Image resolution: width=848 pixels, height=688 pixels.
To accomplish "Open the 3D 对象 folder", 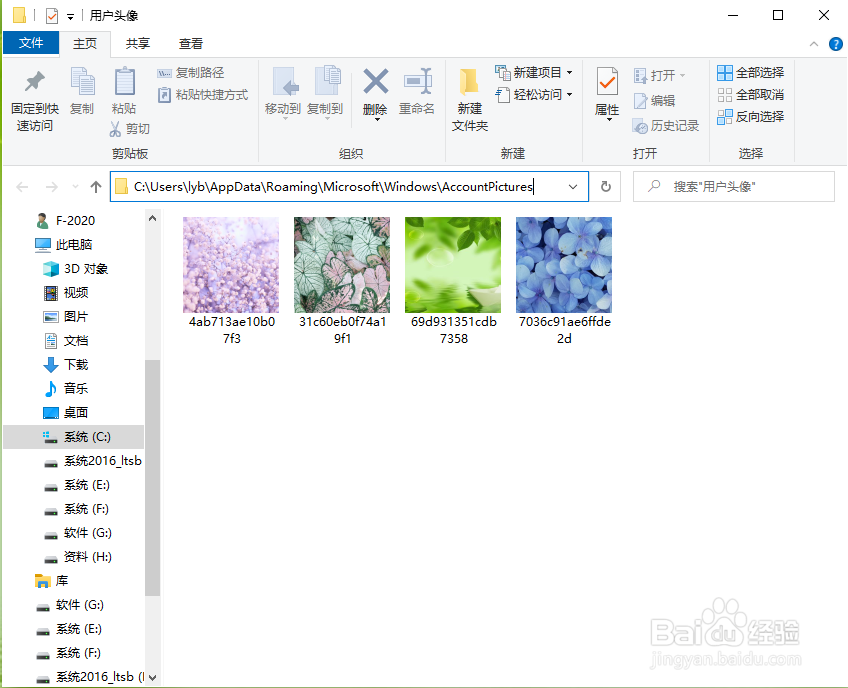I will [x=76, y=269].
